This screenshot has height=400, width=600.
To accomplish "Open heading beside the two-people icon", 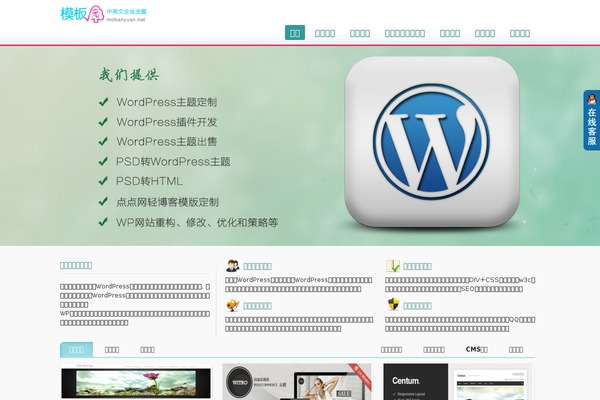I will pos(257,266).
